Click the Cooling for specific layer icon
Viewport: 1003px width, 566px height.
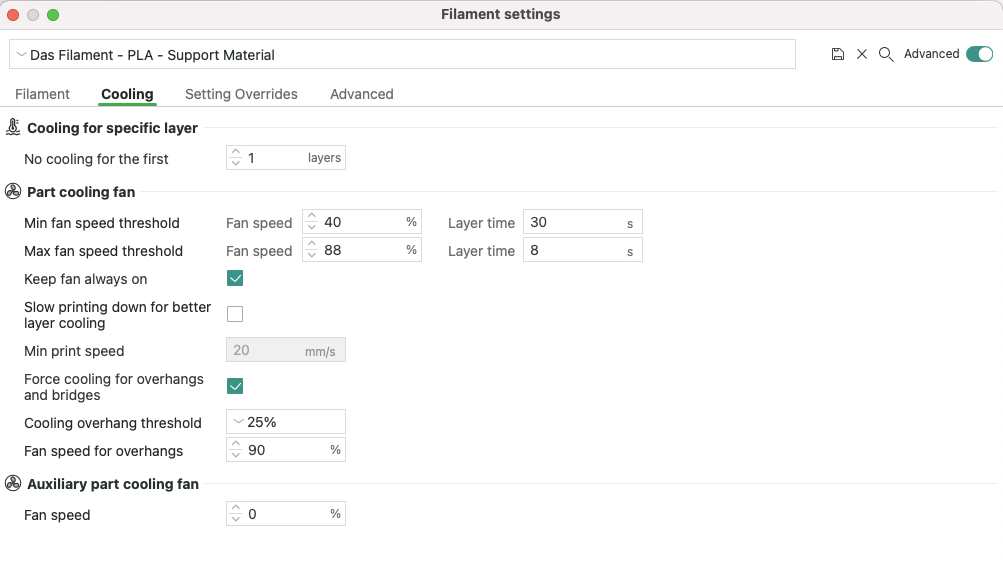click(13, 127)
